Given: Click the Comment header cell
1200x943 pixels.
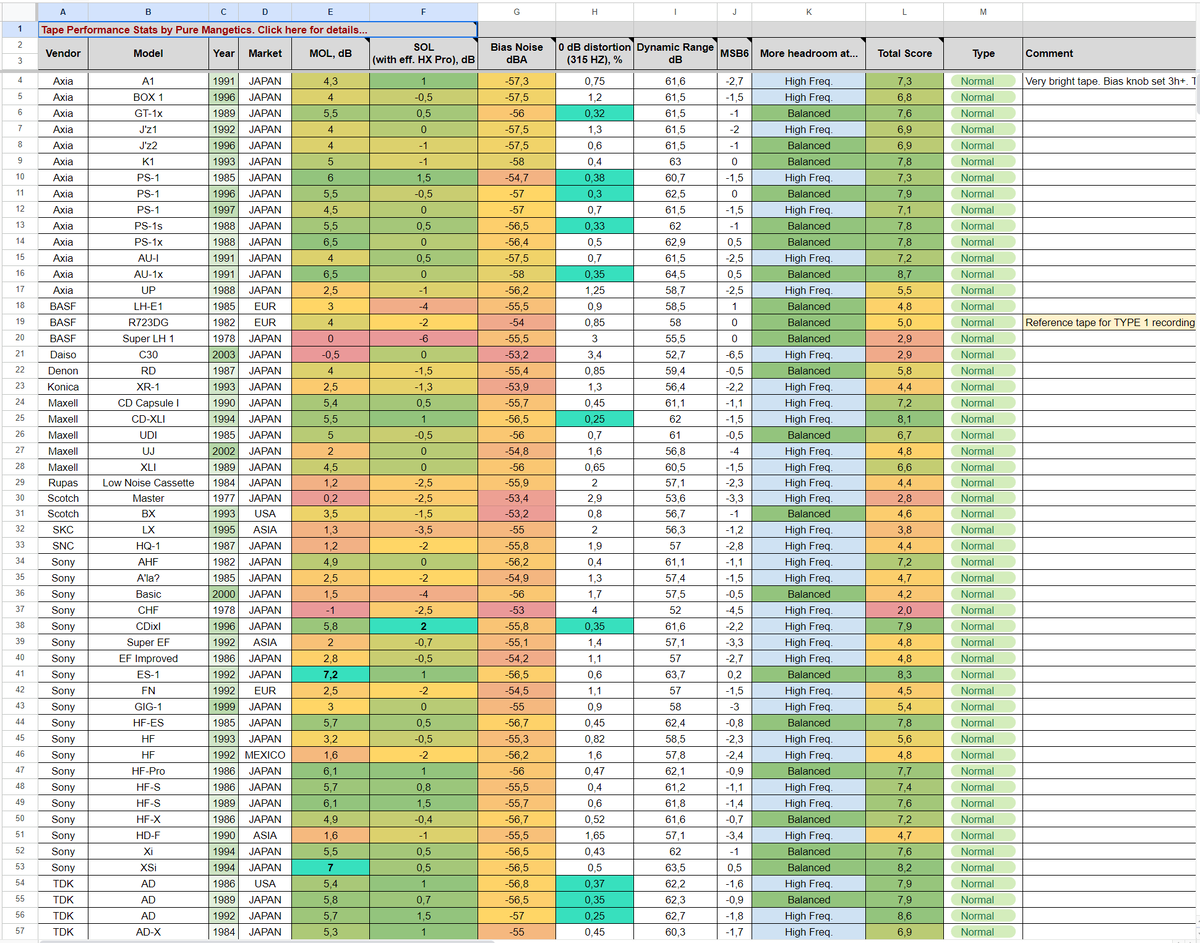Looking at the screenshot, I should pyautogui.click(x=1111, y=54).
